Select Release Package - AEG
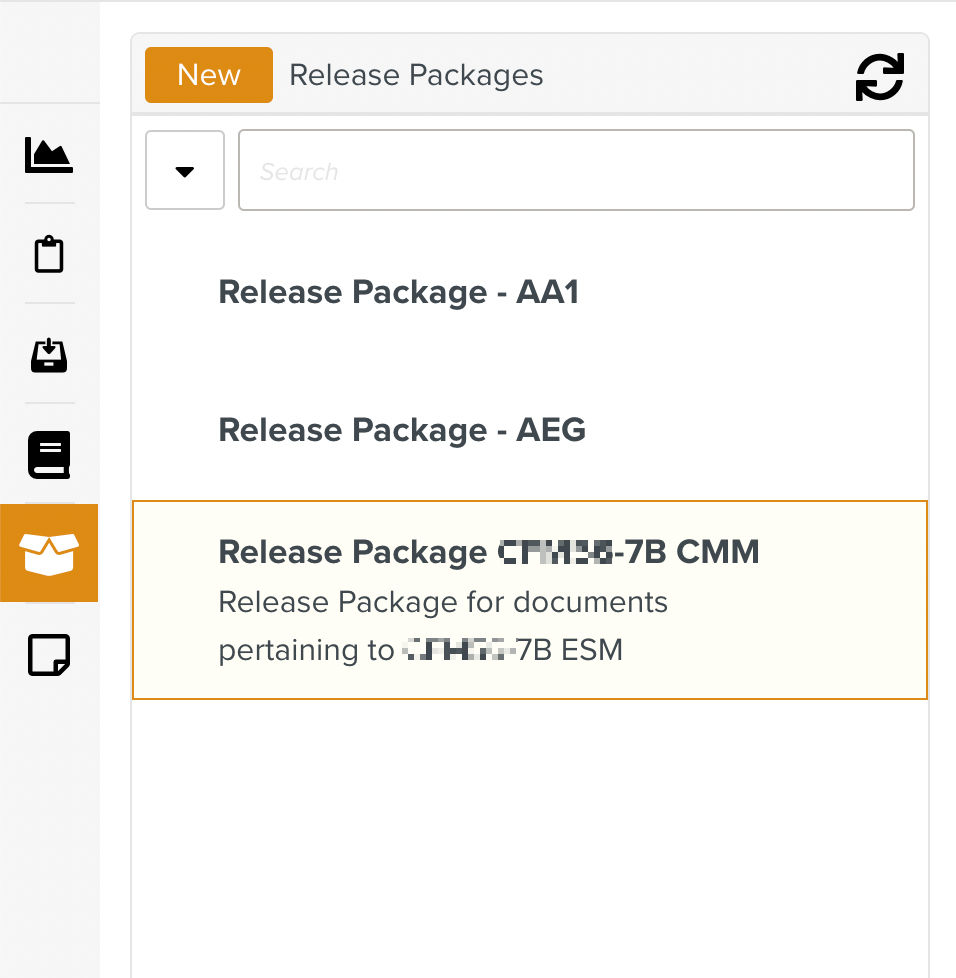This screenshot has height=978, width=956. 402,430
